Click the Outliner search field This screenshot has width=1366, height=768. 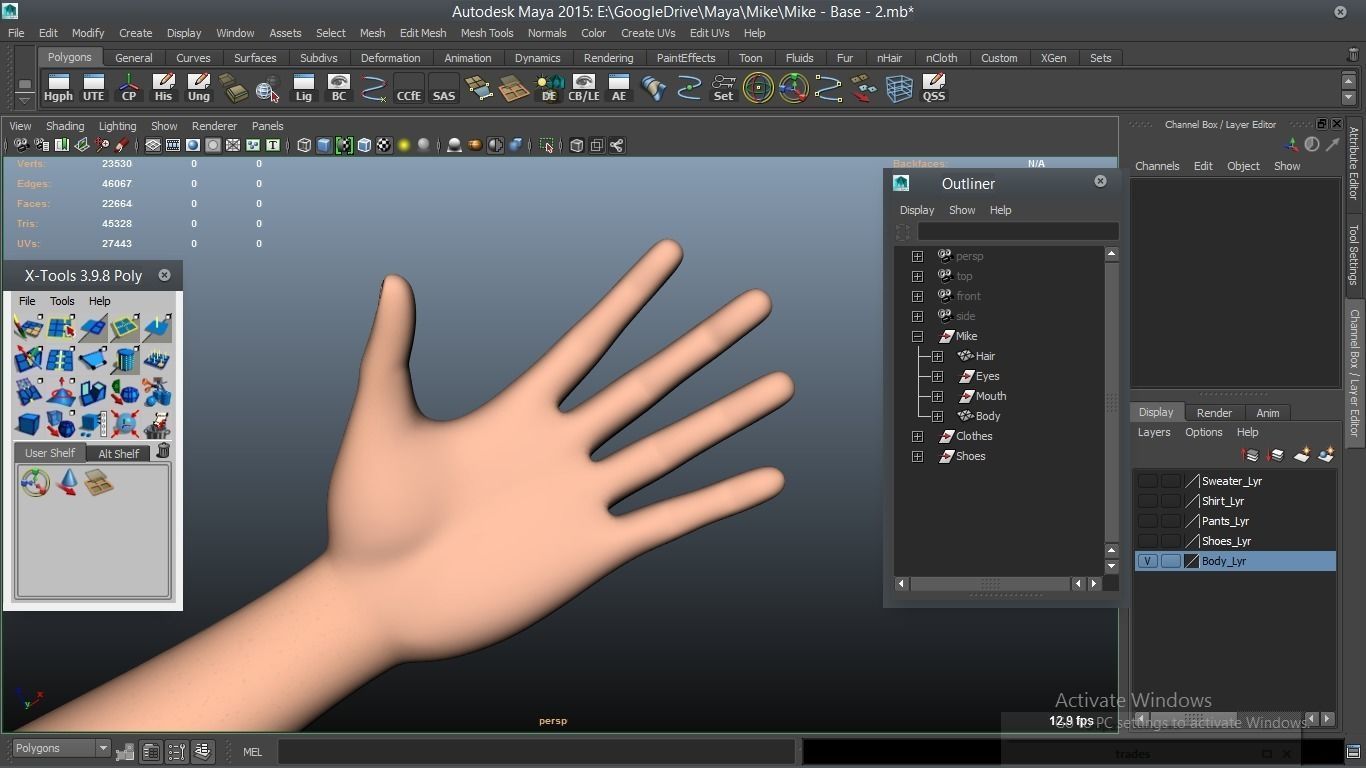(x=1018, y=231)
